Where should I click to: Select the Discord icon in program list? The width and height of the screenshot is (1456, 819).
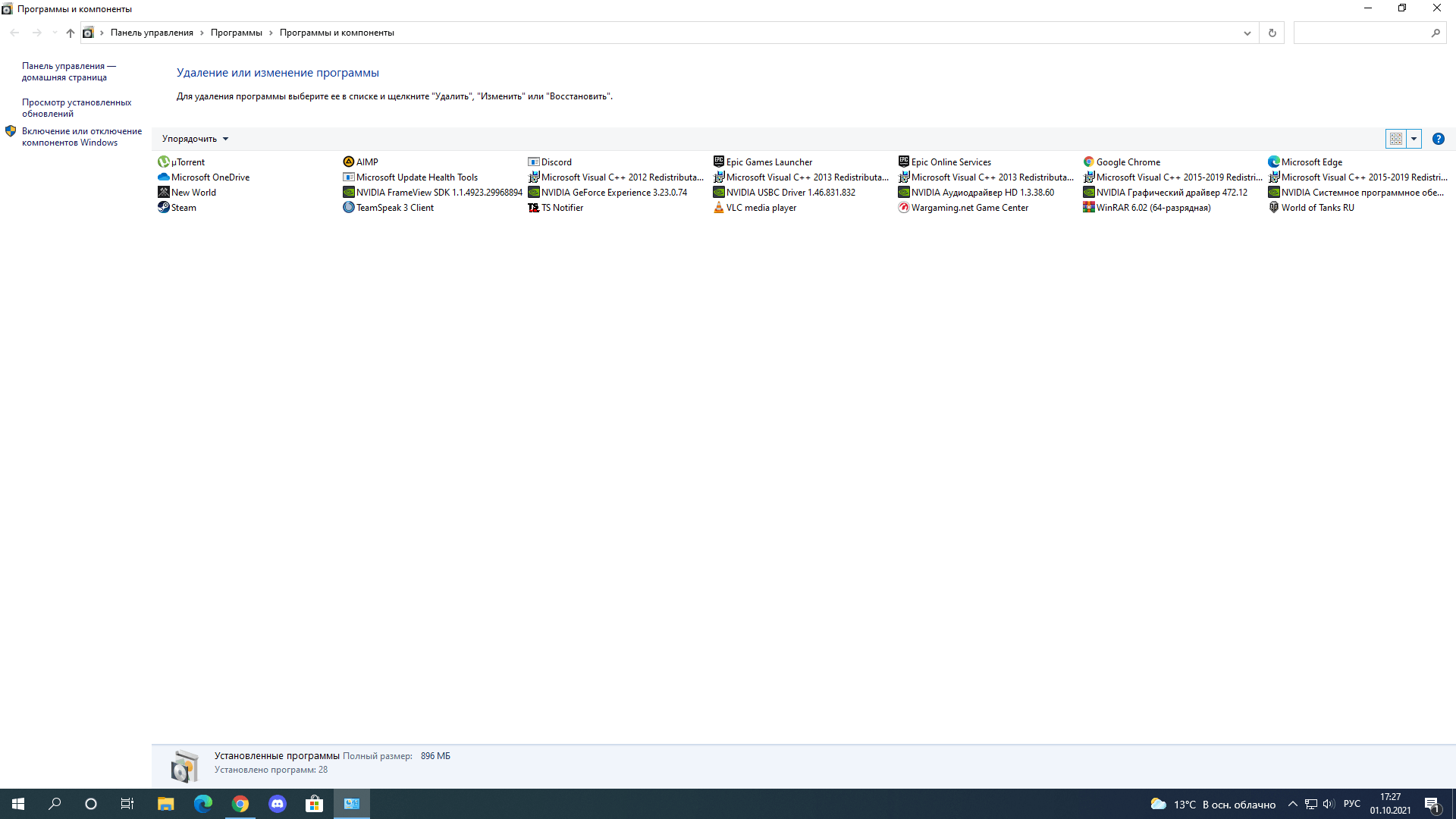pos(534,162)
